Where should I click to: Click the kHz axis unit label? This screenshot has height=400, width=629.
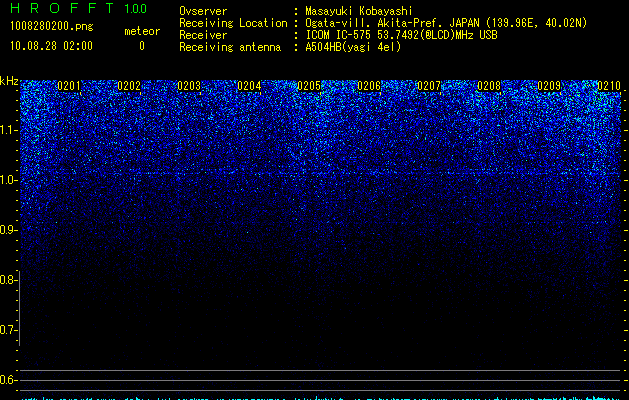click(x=9, y=81)
